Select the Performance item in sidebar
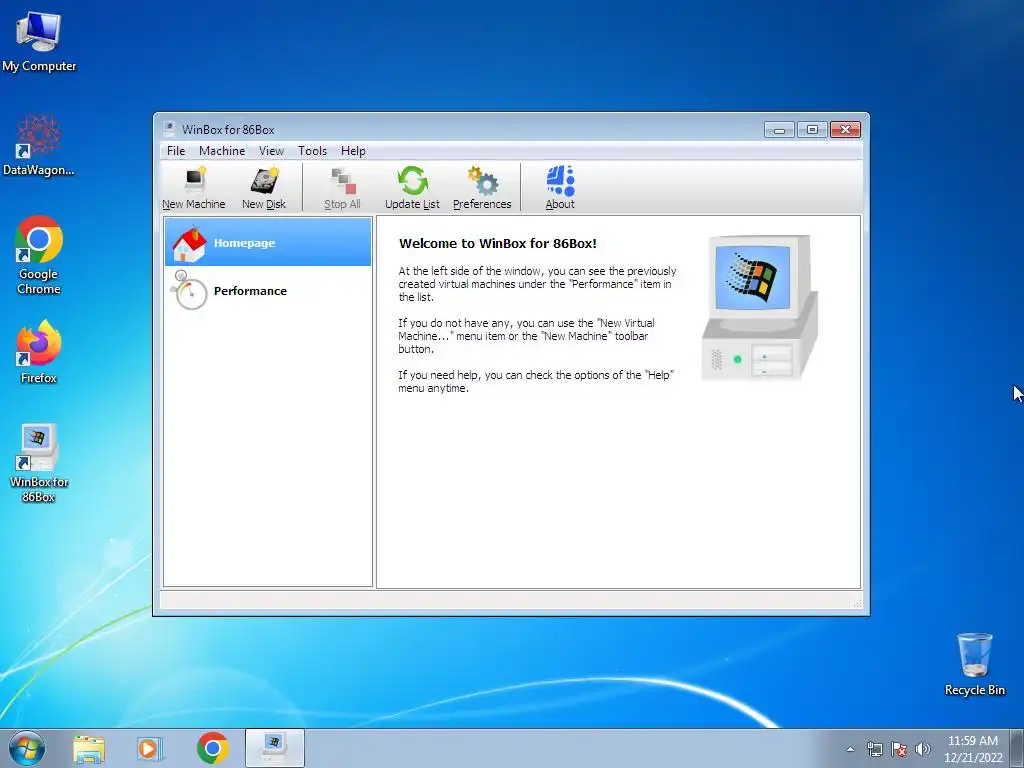Screen dimensions: 1024x768 click(268, 291)
